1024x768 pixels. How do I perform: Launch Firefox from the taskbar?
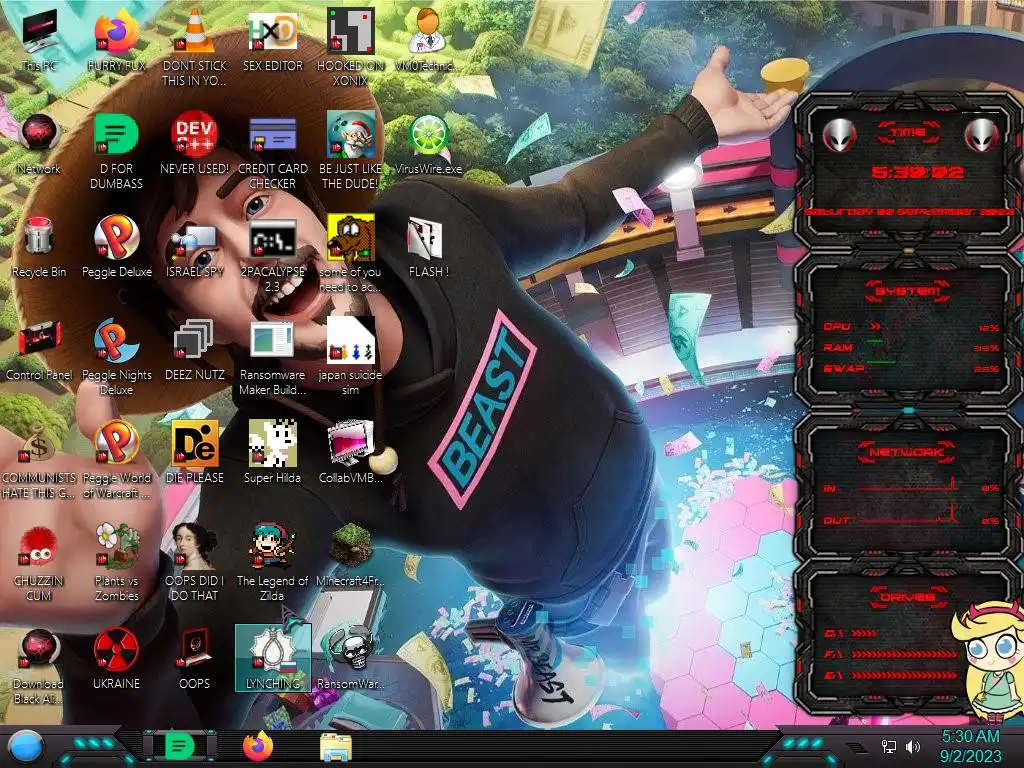258,746
